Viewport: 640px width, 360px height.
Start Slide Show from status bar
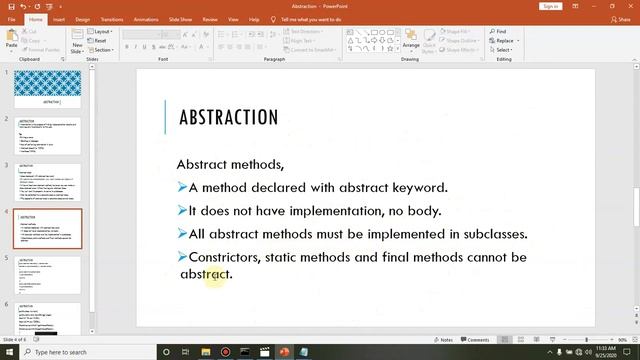point(552,340)
